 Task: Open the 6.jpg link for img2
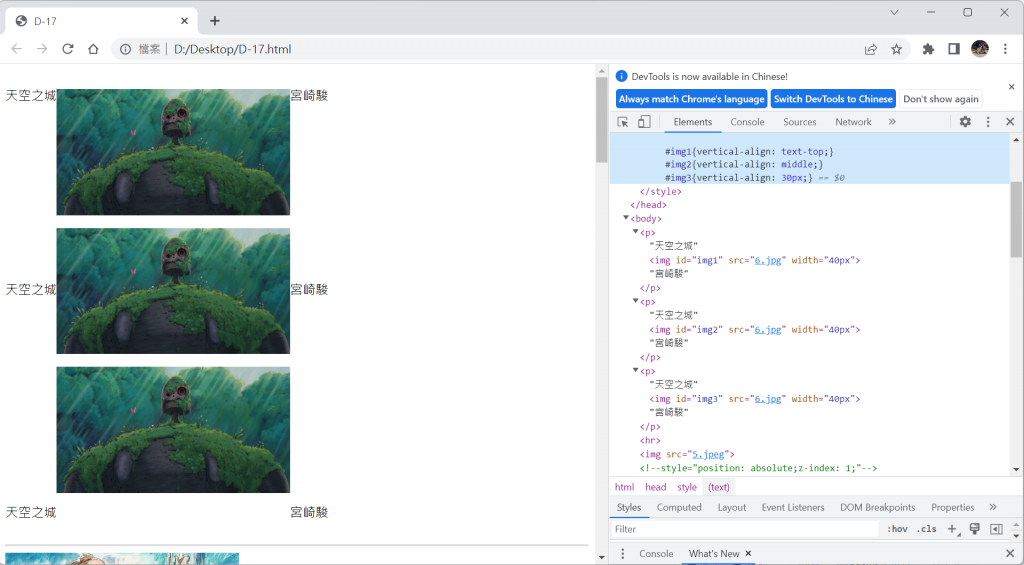(x=768, y=329)
